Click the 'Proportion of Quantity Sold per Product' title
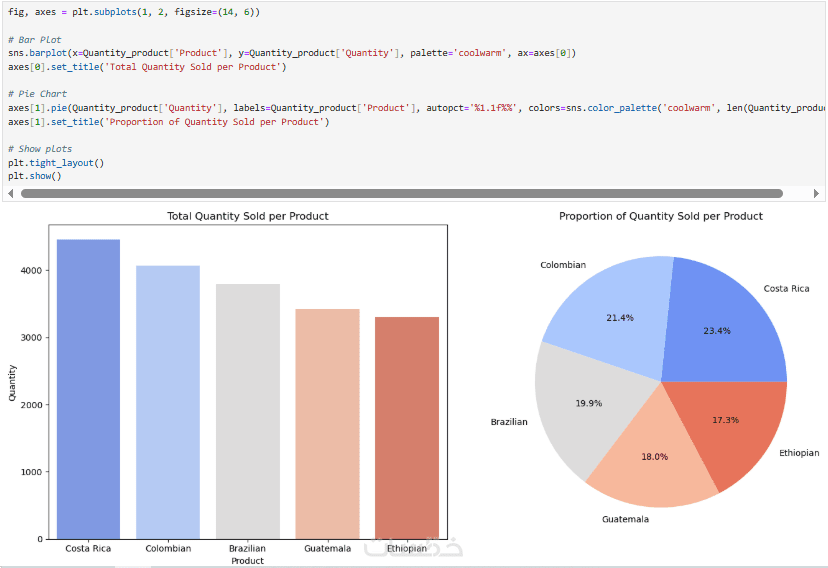Image resolution: width=828 pixels, height=568 pixels. [660, 216]
